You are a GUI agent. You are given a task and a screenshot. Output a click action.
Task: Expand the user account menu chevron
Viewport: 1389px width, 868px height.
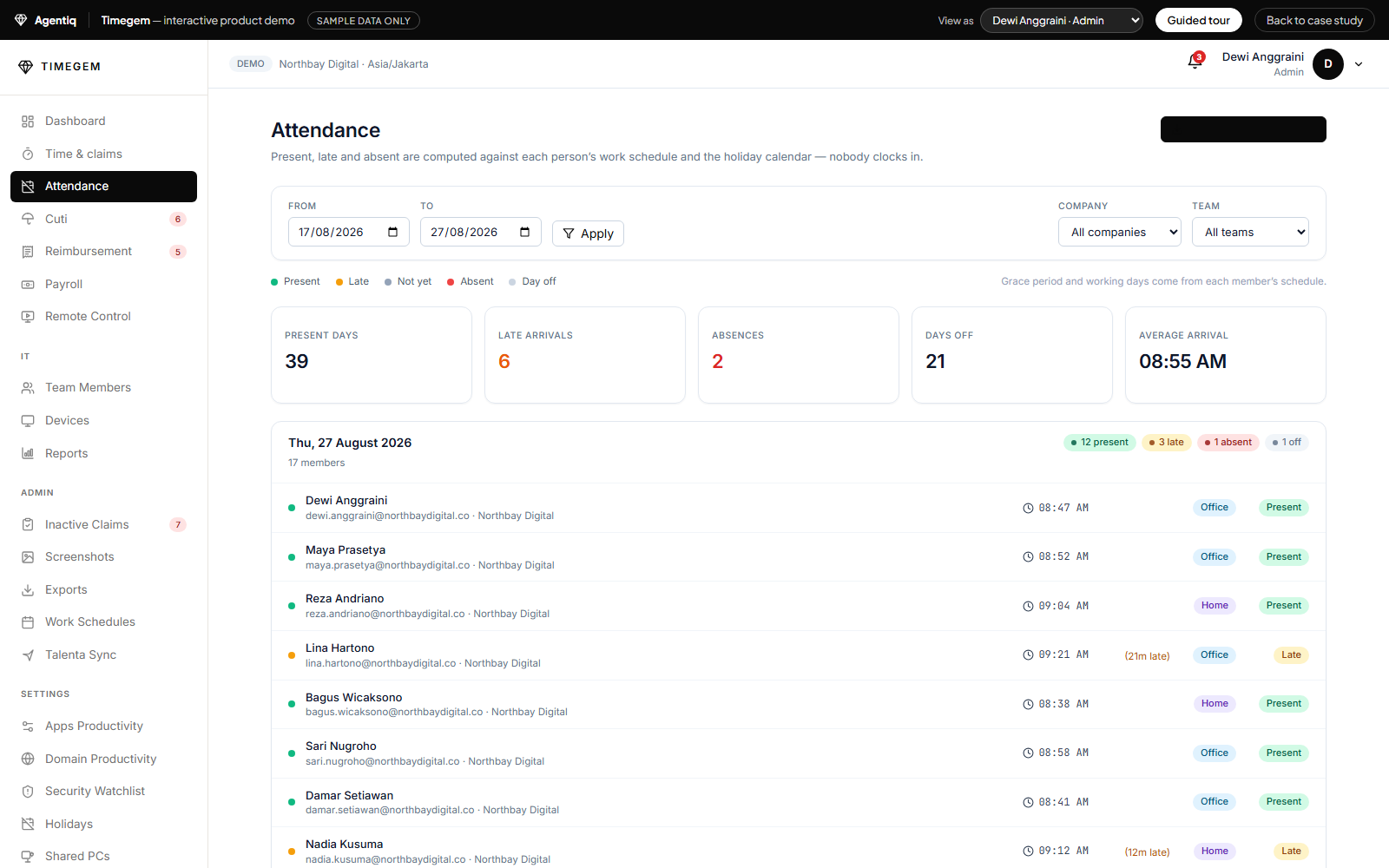1359,64
